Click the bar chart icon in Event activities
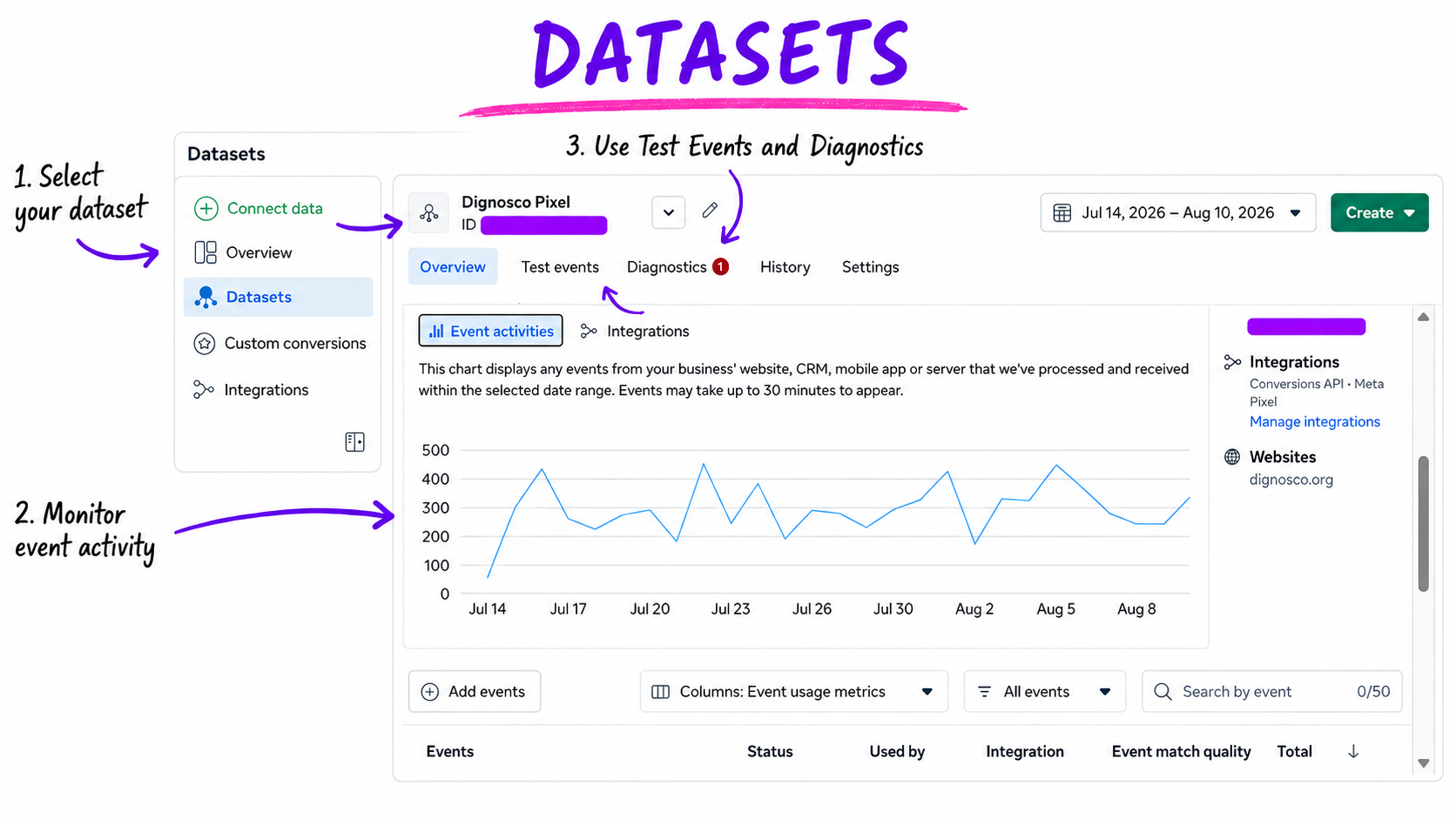1456x819 pixels. coord(437,332)
